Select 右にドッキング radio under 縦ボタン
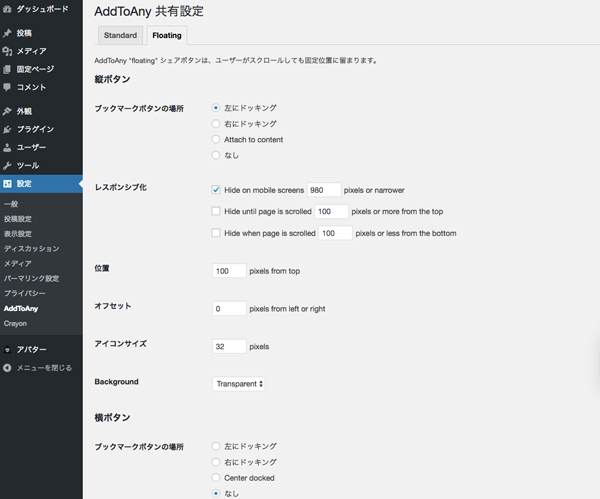 [x=216, y=124]
